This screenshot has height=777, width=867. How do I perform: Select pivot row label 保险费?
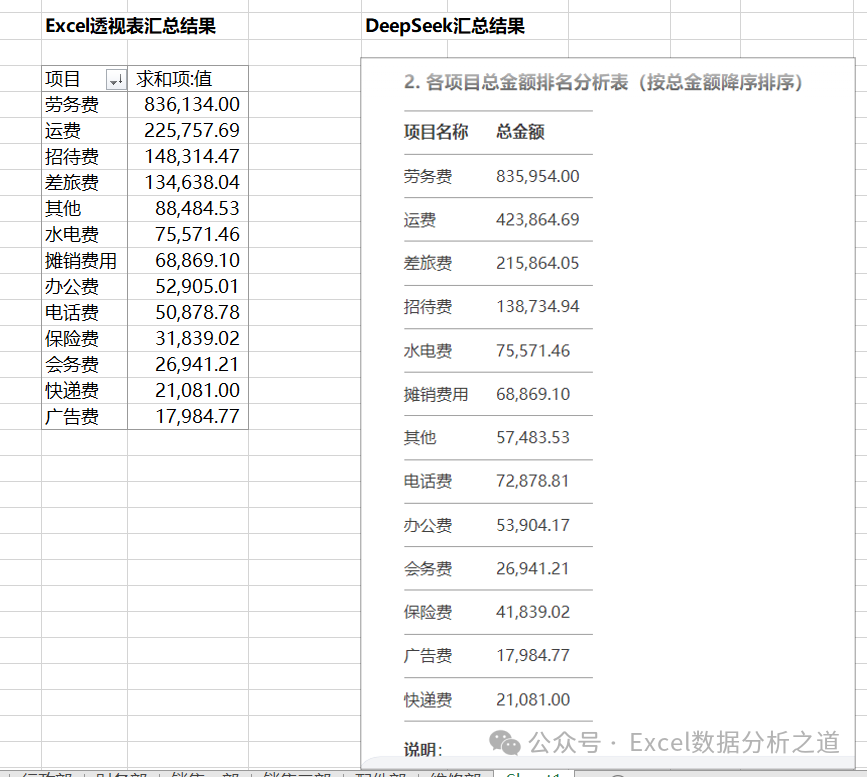point(85,338)
